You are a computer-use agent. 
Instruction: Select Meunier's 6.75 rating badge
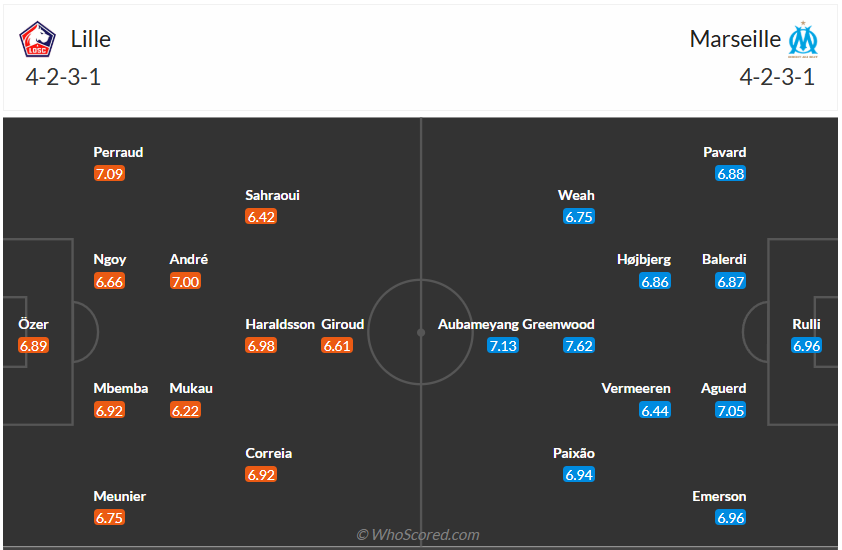pyautogui.click(x=109, y=518)
